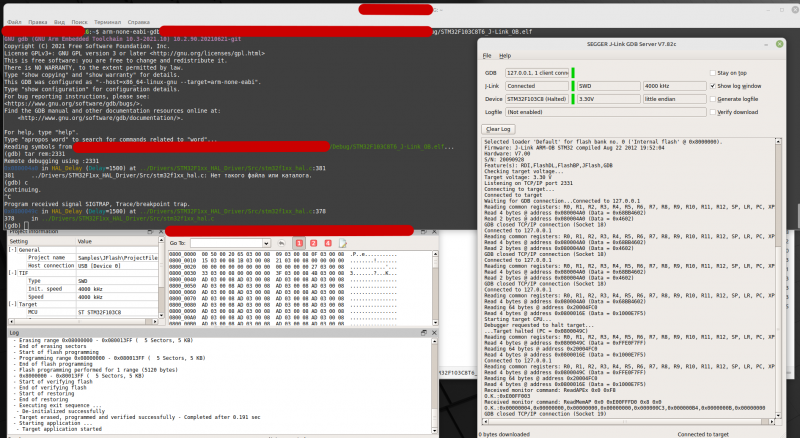
Task: Click the green J-Link status indicator
Action: point(573,86)
